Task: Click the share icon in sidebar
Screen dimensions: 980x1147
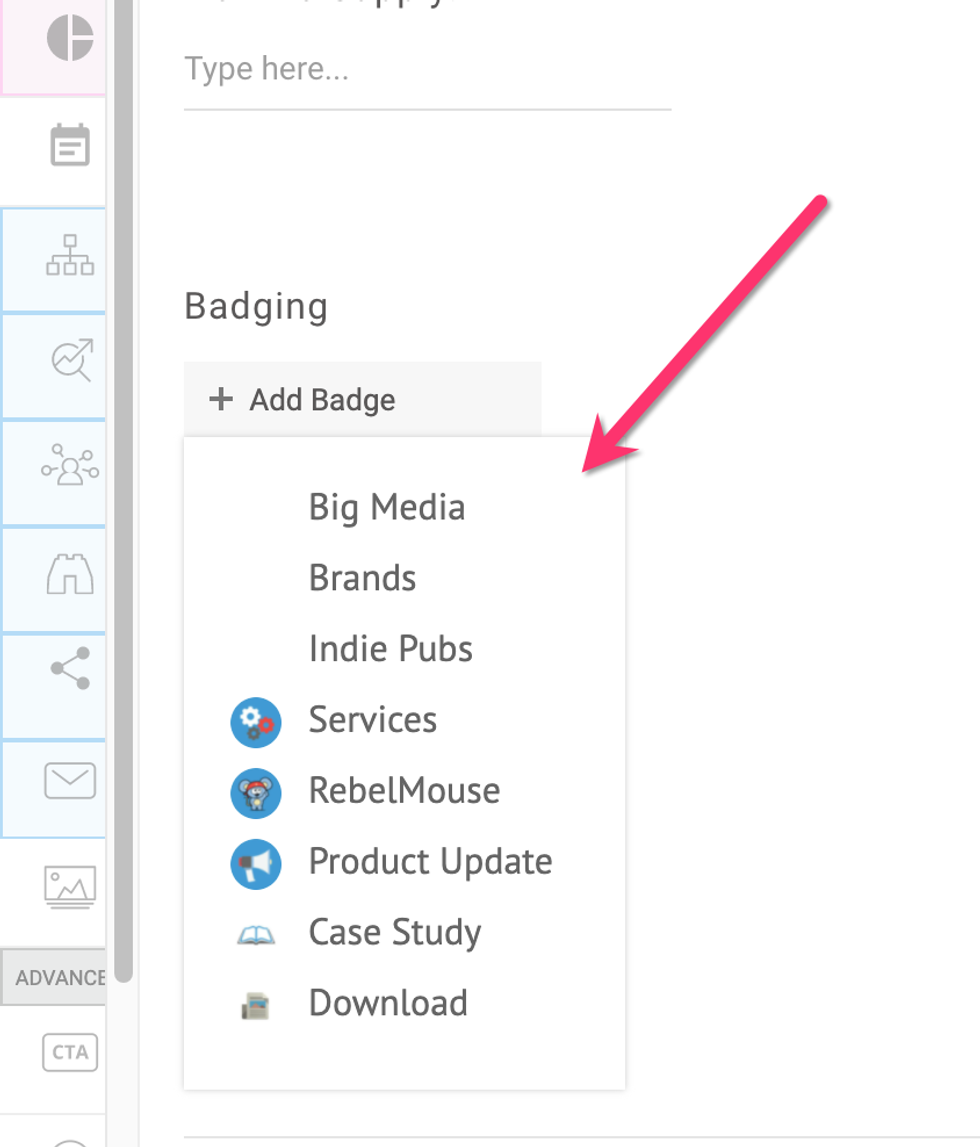Action: (x=70, y=668)
